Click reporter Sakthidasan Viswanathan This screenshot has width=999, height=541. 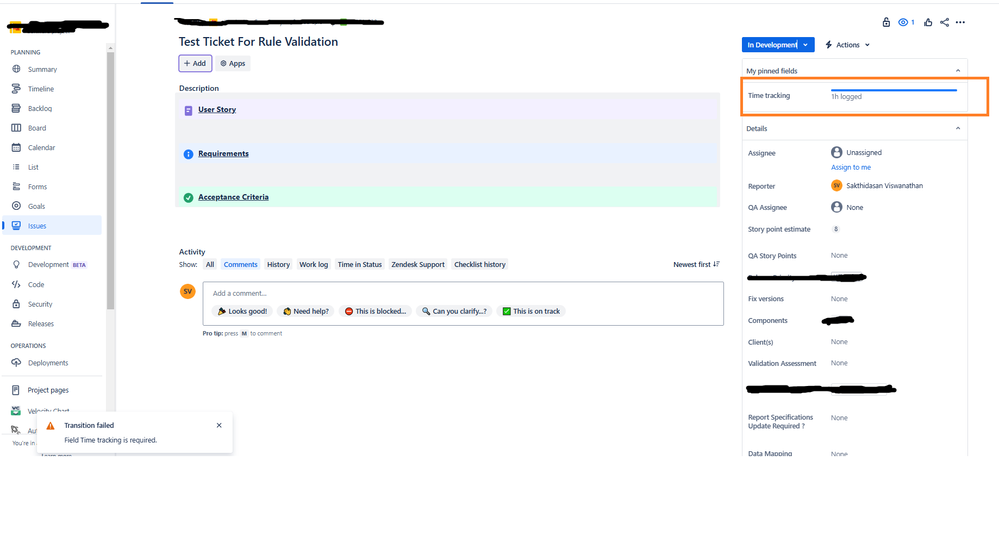(x=877, y=186)
